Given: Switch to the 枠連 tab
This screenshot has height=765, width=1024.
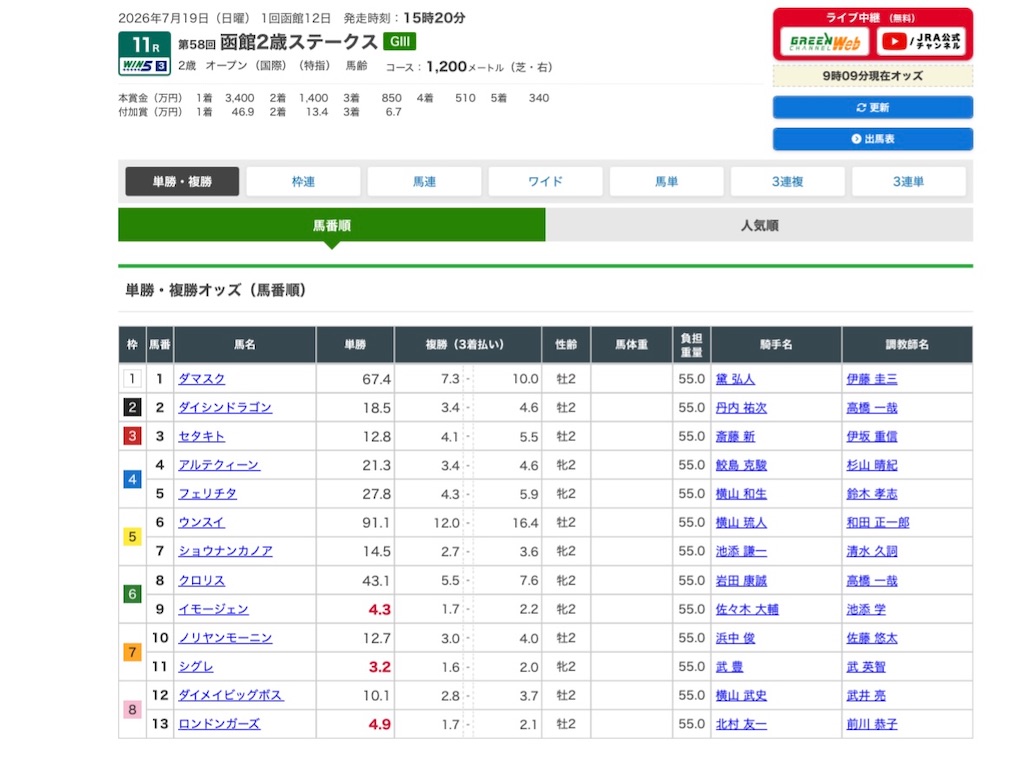Looking at the screenshot, I should coord(303,182).
